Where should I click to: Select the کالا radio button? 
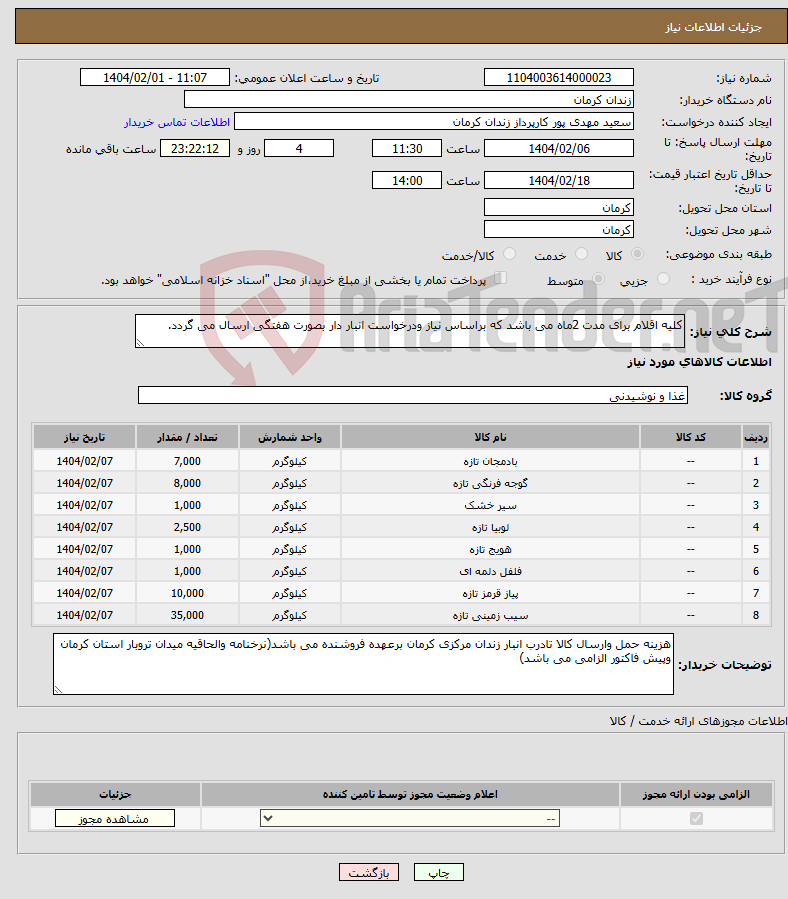pos(637,254)
